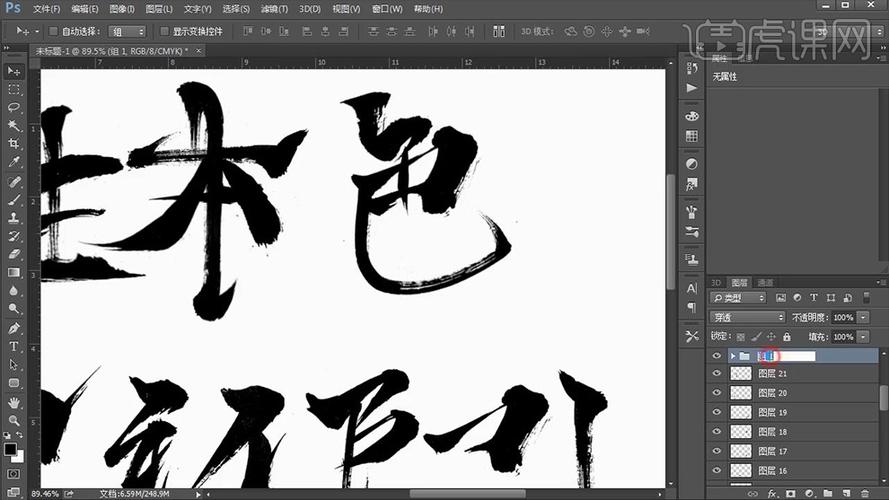
Task: Open status bar info arrow
Action: click(198, 494)
